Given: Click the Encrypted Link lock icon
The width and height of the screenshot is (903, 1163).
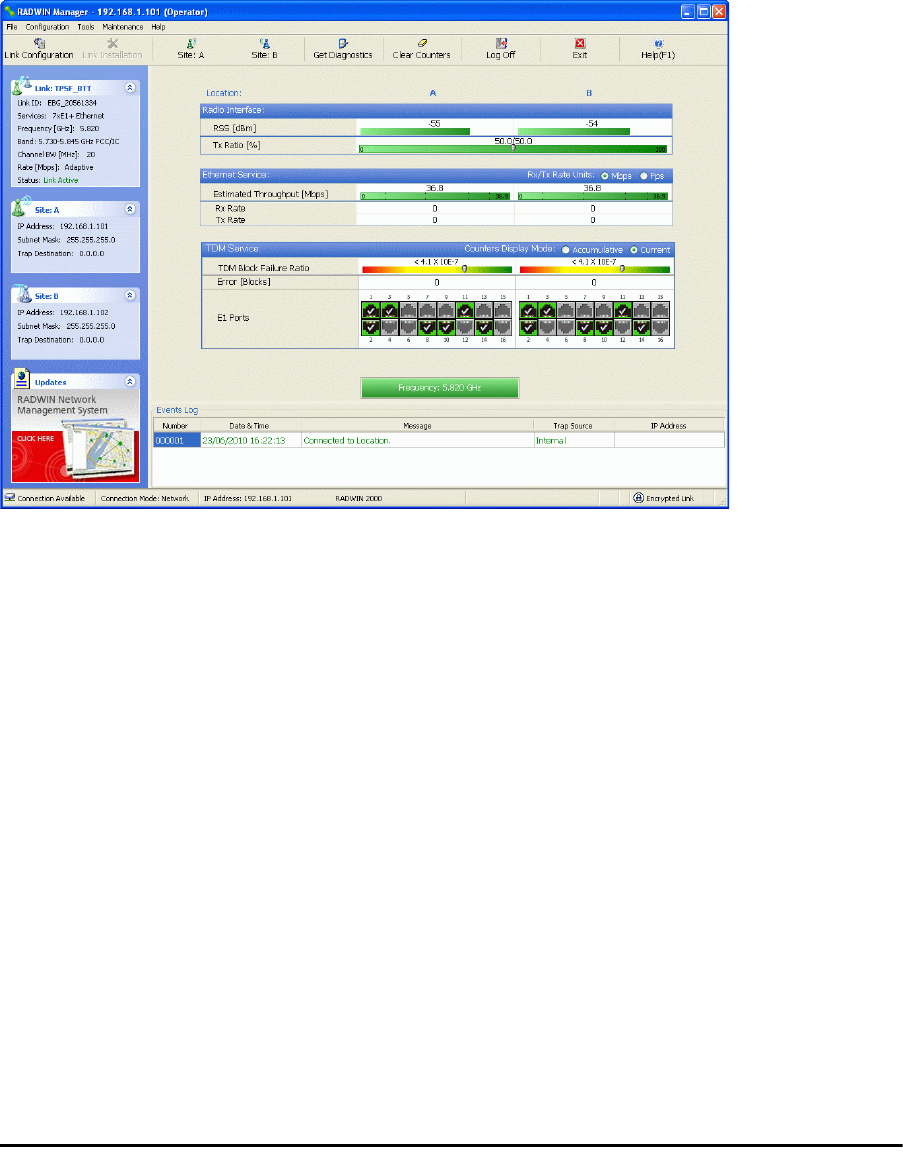Looking at the screenshot, I should click(x=638, y=498).
